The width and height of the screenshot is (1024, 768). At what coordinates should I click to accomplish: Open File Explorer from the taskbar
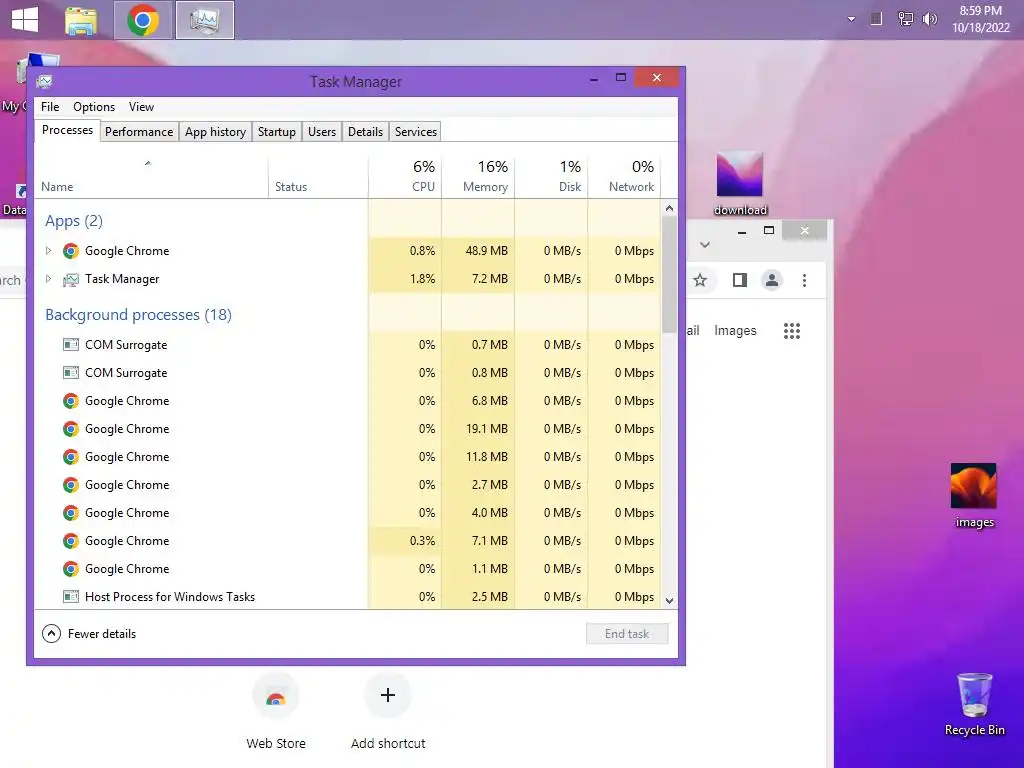(81, 20)
